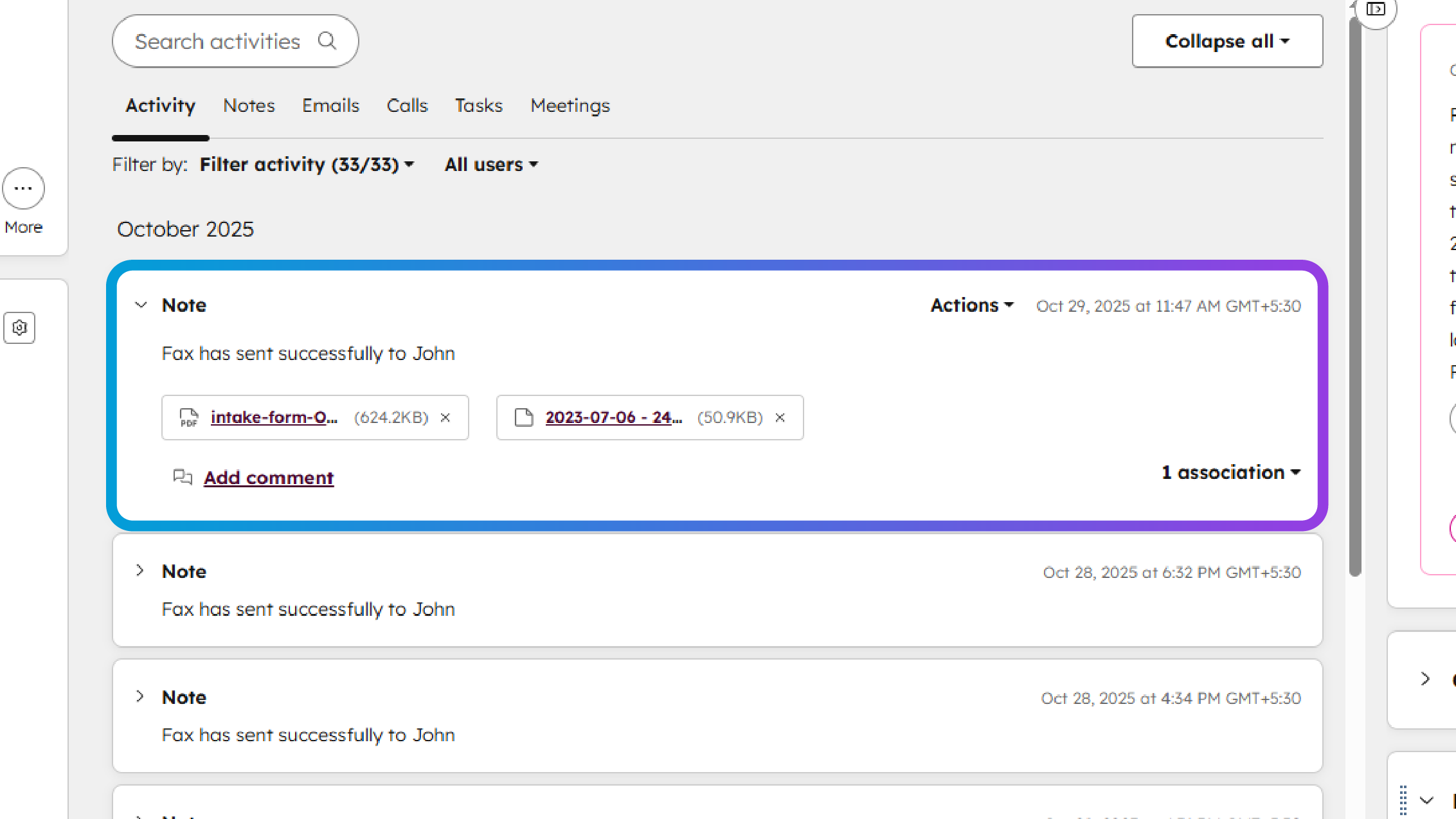Open the Collapse all dropdown

coord(1227,41)
